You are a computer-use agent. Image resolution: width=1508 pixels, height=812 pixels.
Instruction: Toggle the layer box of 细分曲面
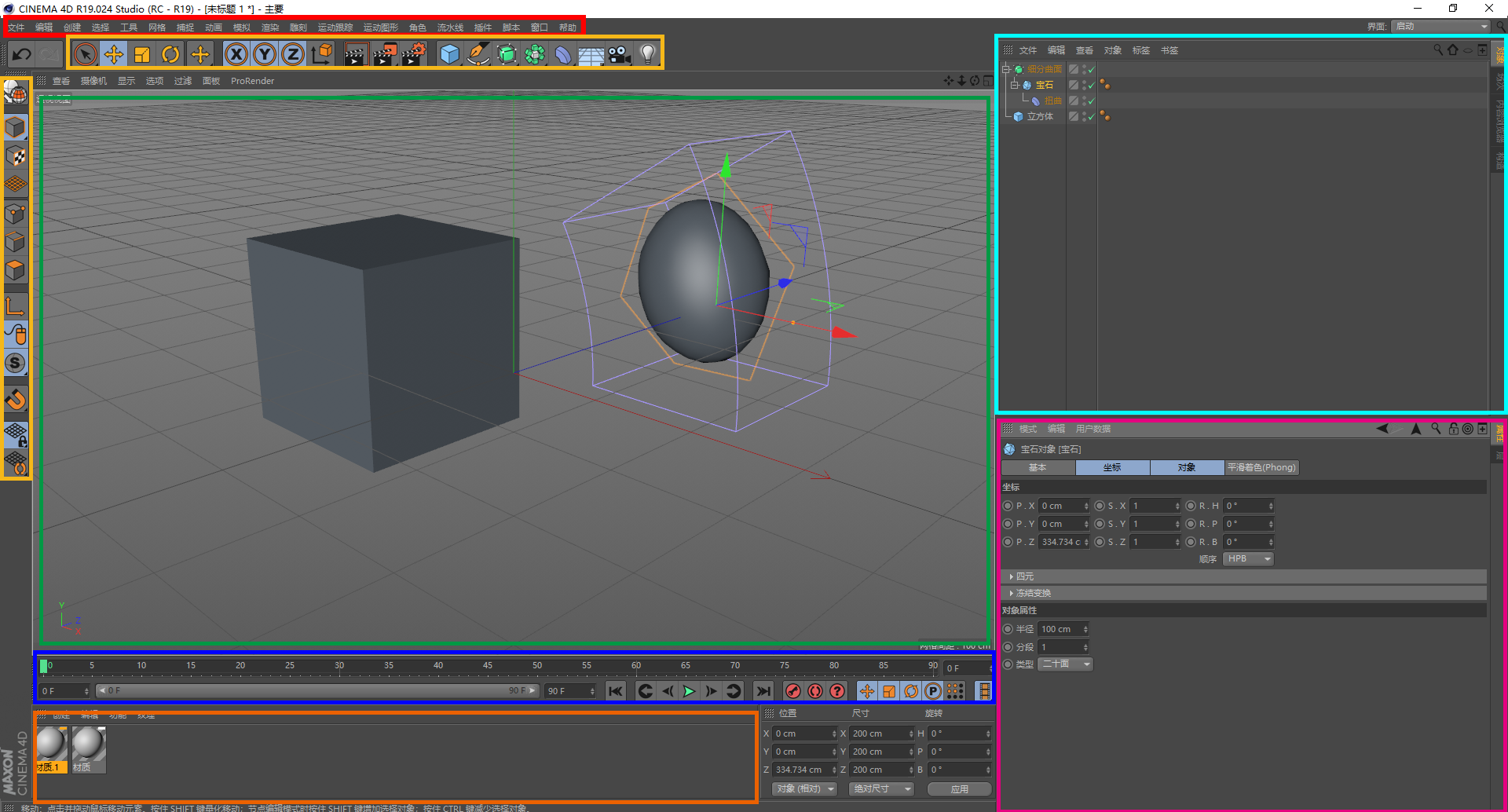(x=1073, y=69)
